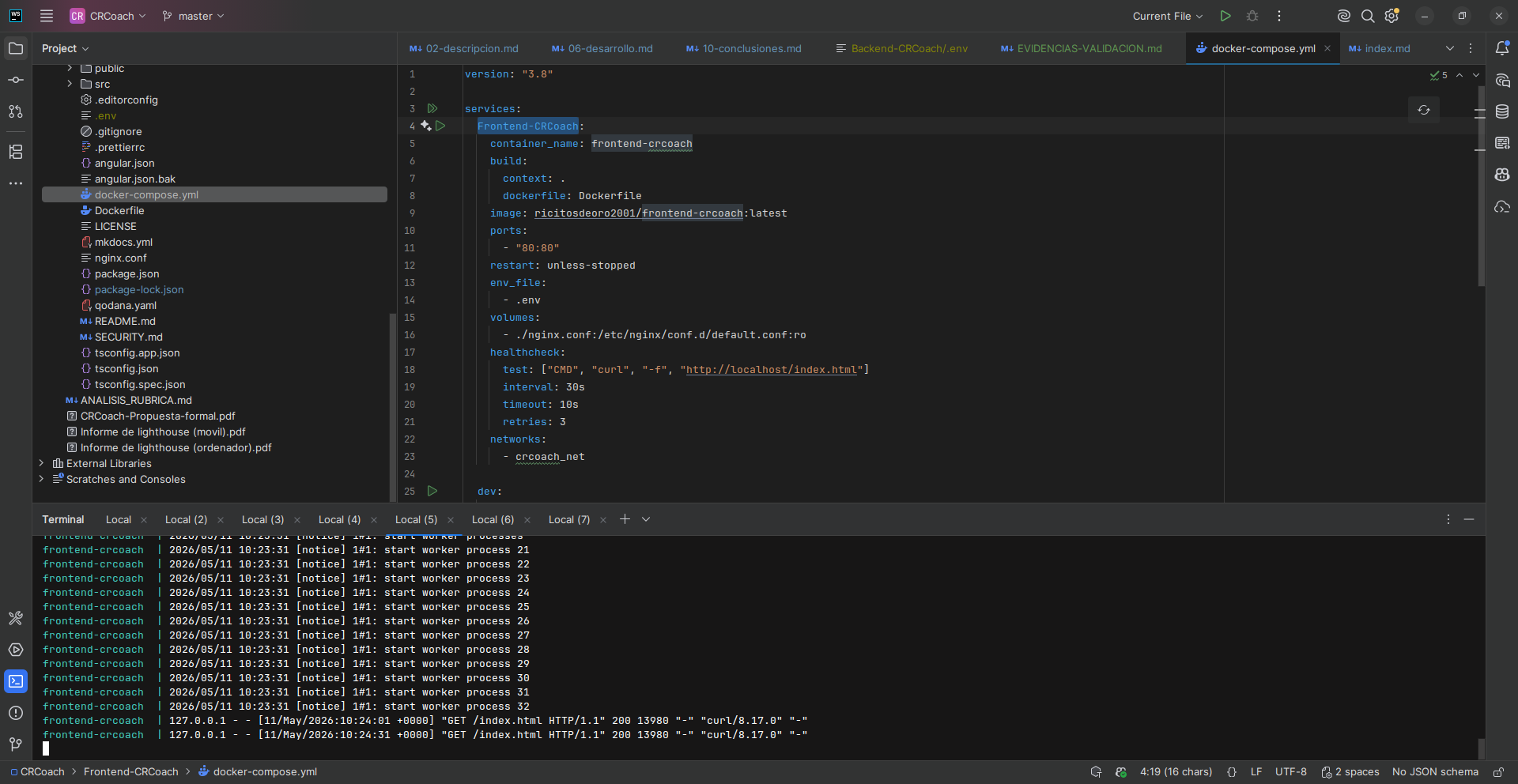Run the current file
This screenshot has width=1518, height=784.
(1225, 16)
